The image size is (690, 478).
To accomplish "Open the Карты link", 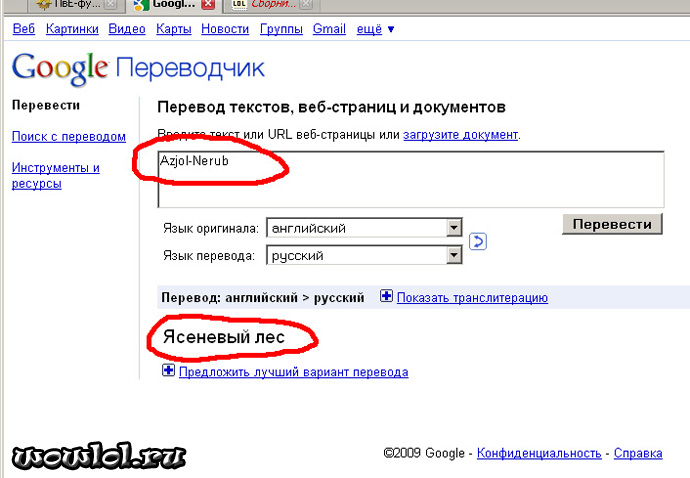I will [x=174, y=29].
